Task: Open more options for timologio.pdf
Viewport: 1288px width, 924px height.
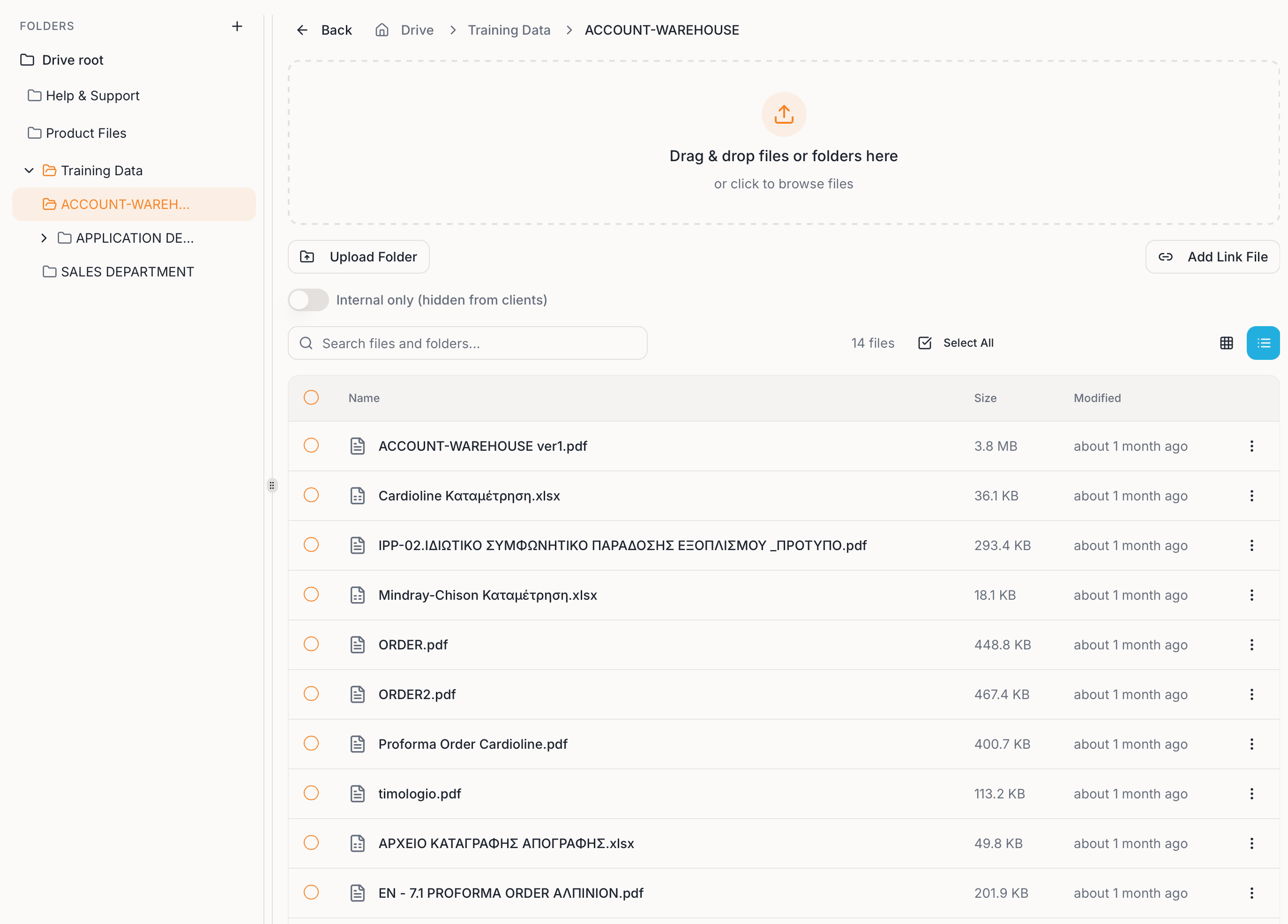Action: click(x=1251, y=793)
